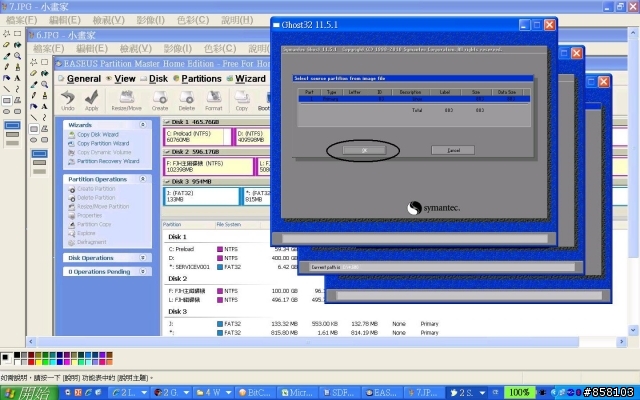640x400 pixels.
Task: Select the Brush tool in 7.JPG toolbox
Action: [18, 67]
